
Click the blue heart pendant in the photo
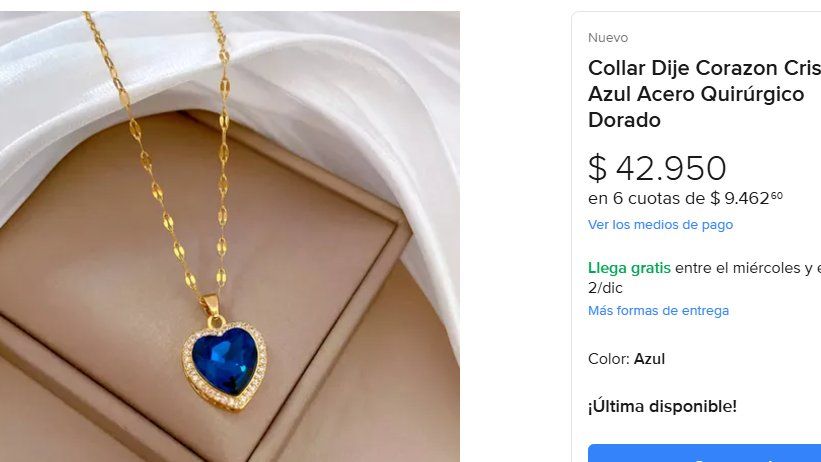[224, 360]
